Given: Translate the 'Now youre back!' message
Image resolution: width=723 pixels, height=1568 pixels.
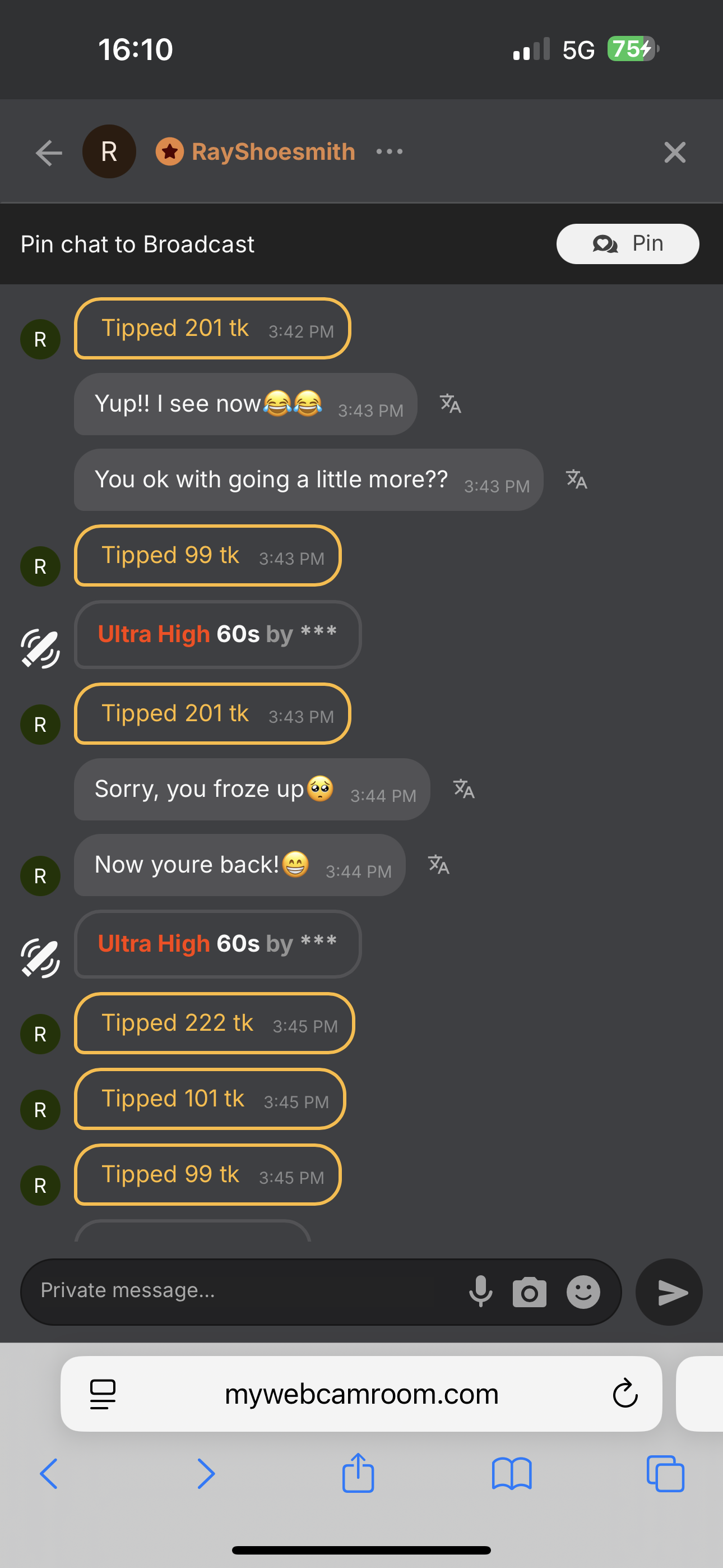Looking at the screenshot, I should pos(439,864).
